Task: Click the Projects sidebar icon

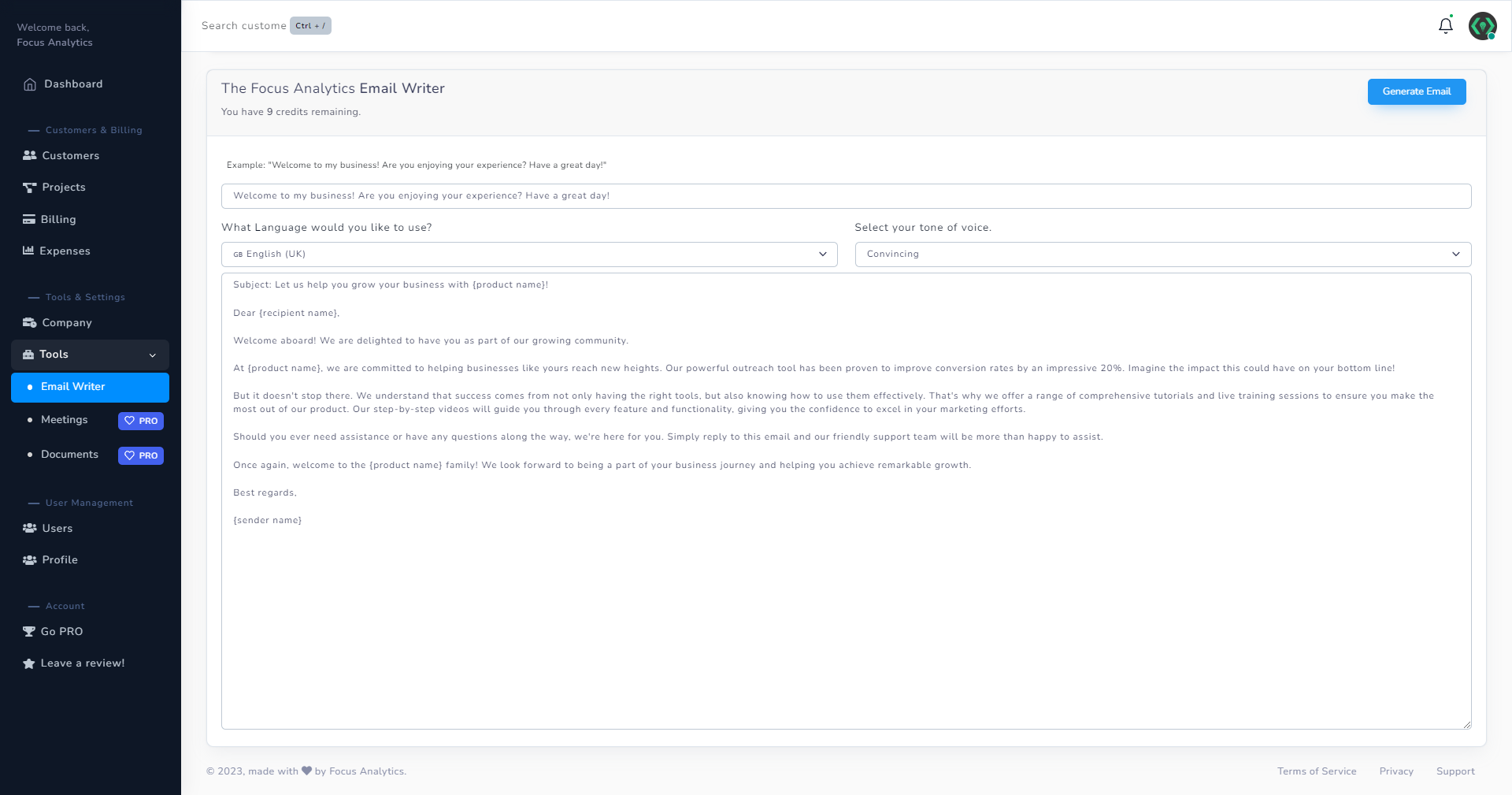Action: (30, 188)
